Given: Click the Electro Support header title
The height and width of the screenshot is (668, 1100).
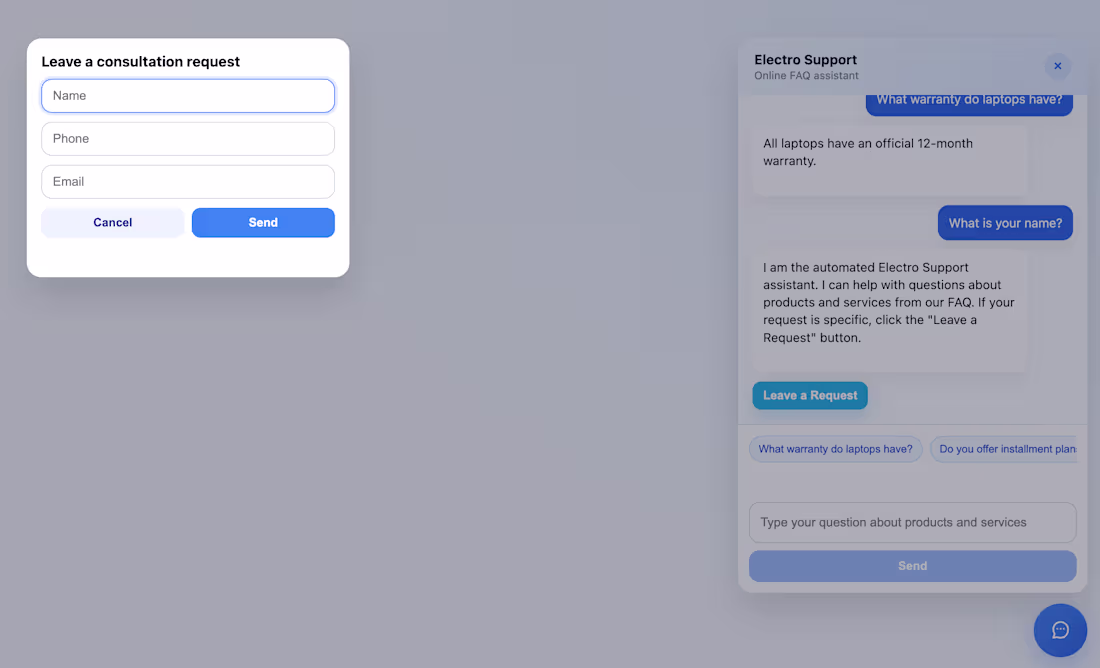Looking at the screenshot, I should click(x=805, y=59).
